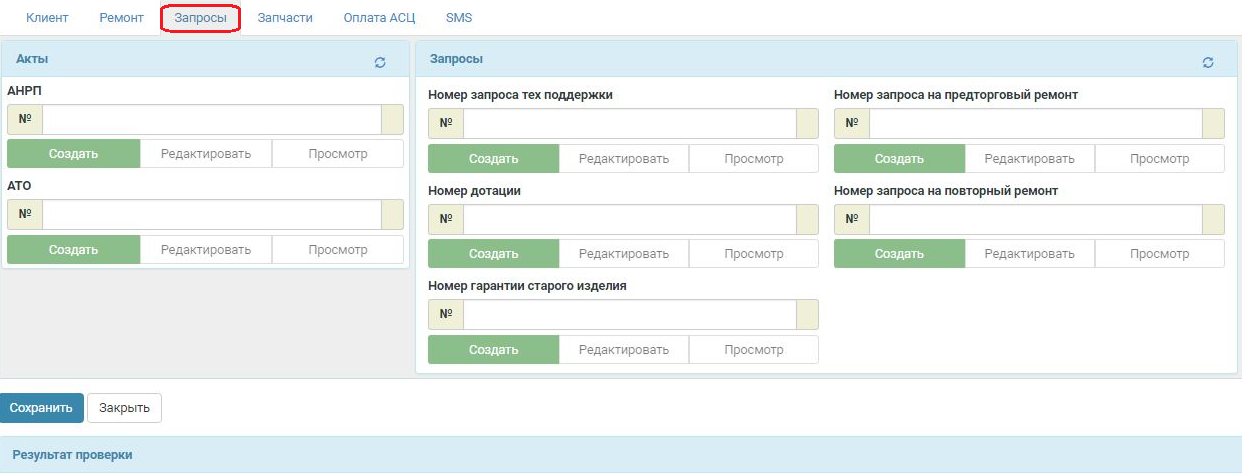
Task: Switch to the Ремонт tab
Action: (121, 18)
